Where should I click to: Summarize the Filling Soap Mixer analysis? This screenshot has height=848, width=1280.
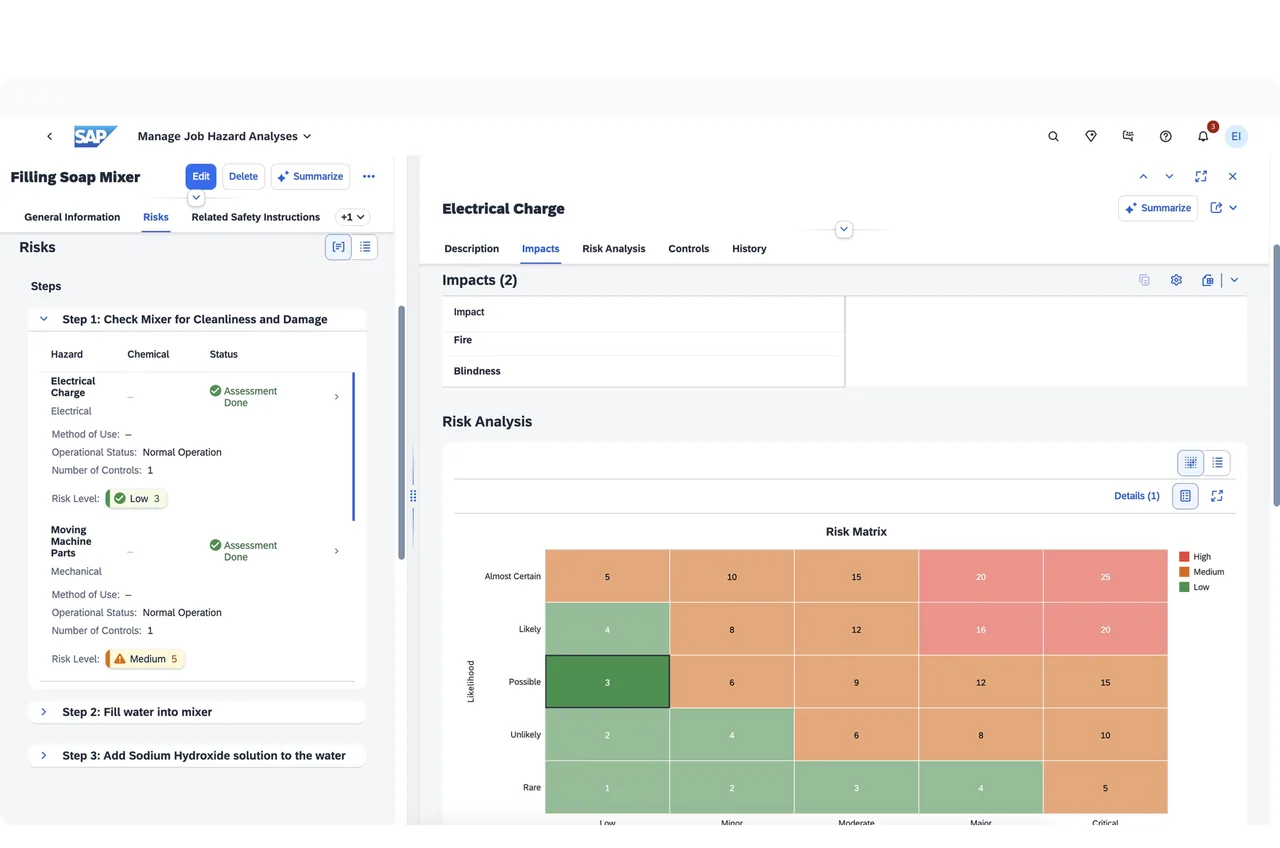[310, 176]
